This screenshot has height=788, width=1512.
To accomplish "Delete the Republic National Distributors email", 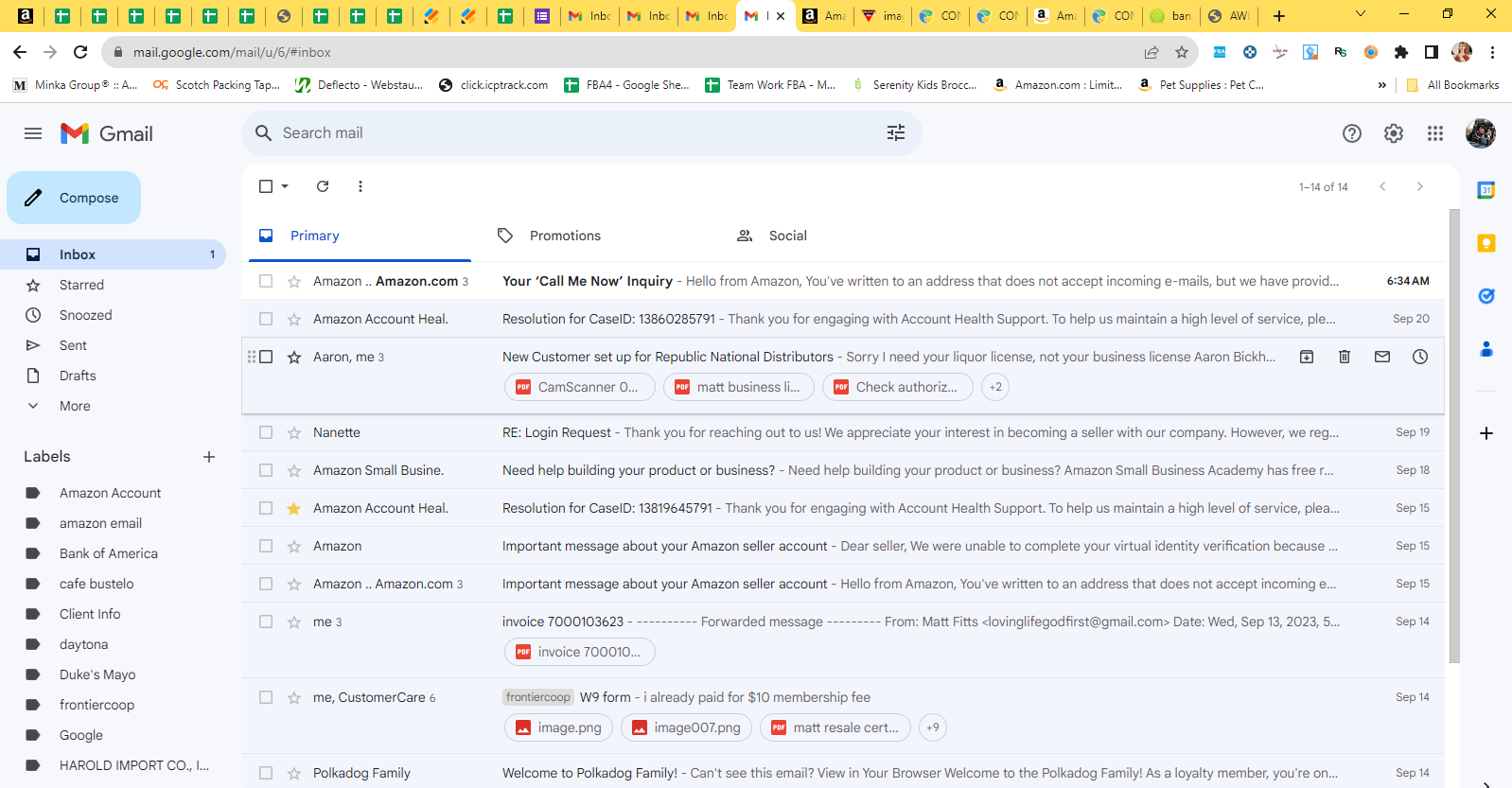I will tap(1345, 357).
